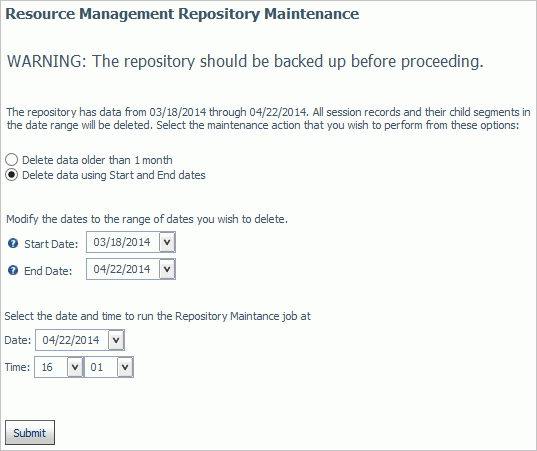Click the help icon beside End Date
Viewport: 537px width, 451px height.
pyautogui.click(x=13, y=271)
